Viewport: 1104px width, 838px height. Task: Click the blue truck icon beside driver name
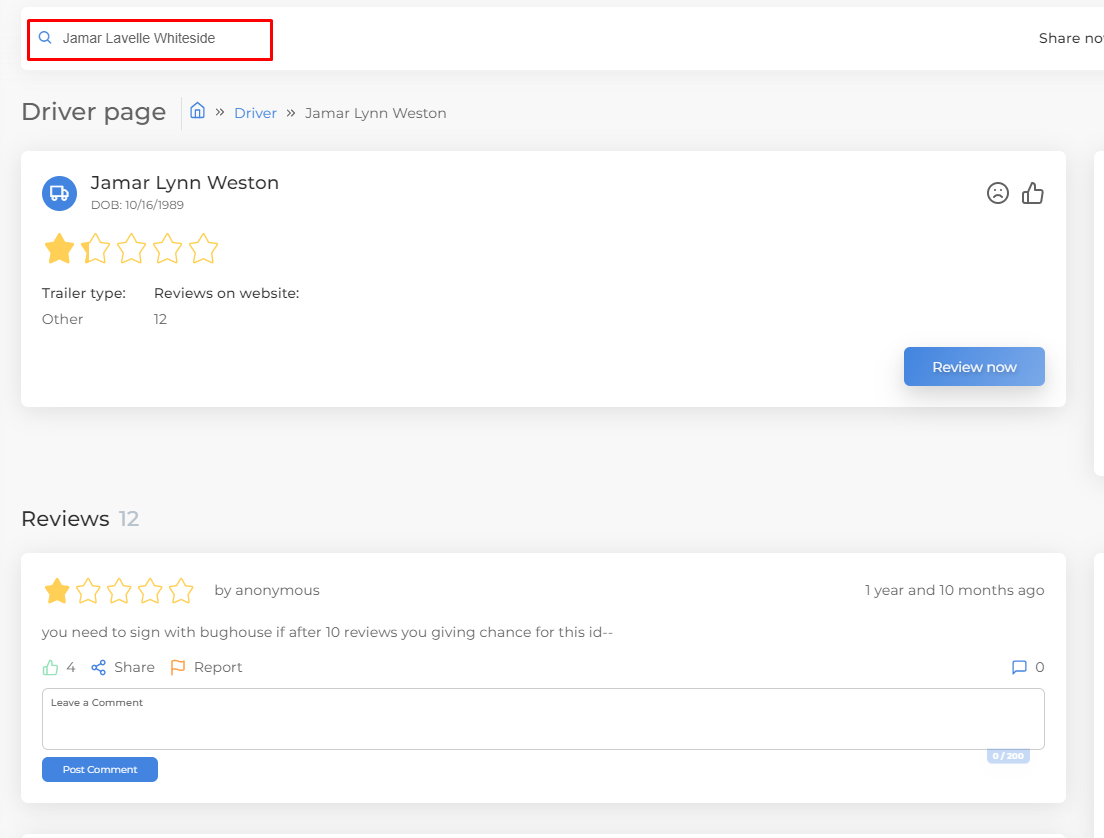[59, 193]
